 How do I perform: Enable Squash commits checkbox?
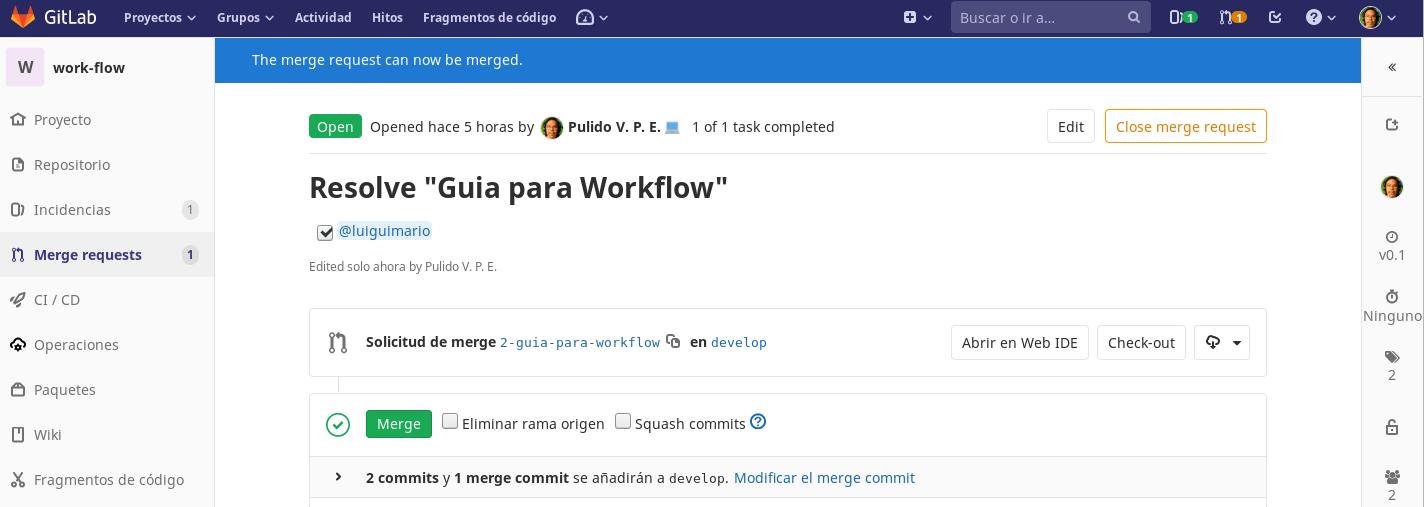point(623,421)
